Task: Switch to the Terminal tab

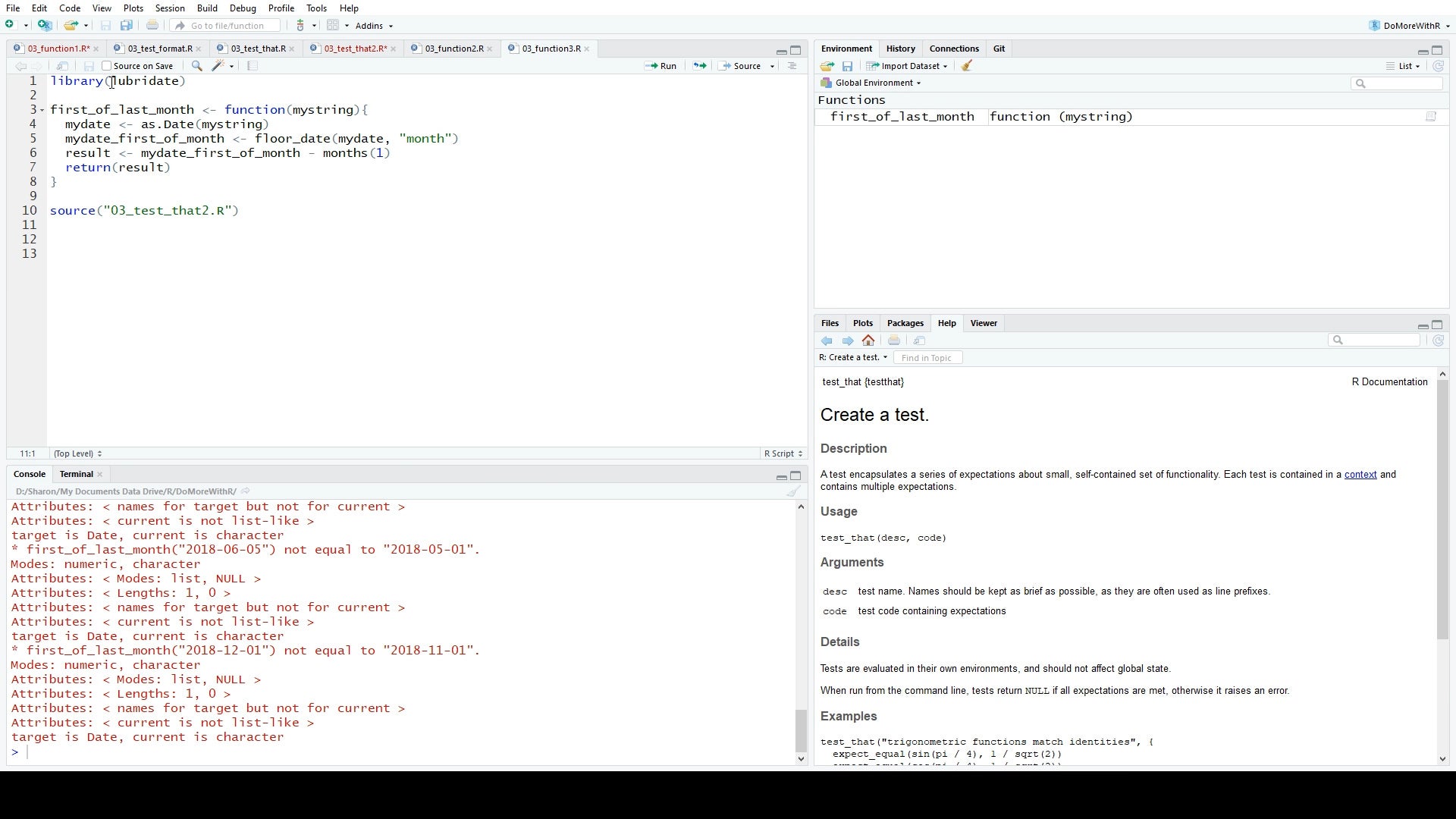Action: pos(77,474)
